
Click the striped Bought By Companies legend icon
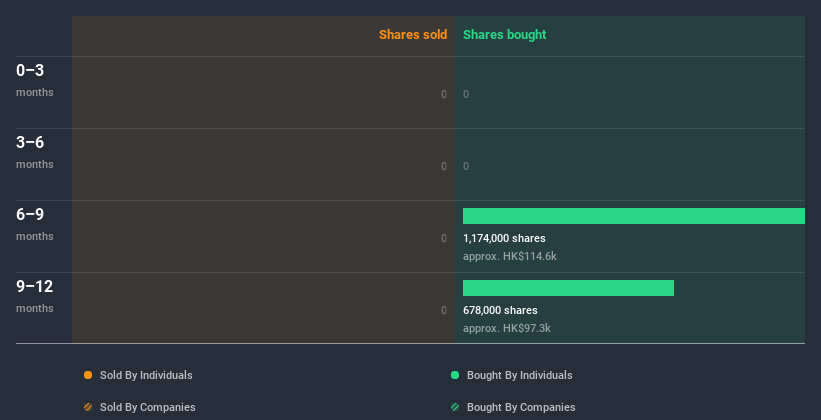point(455,407)
